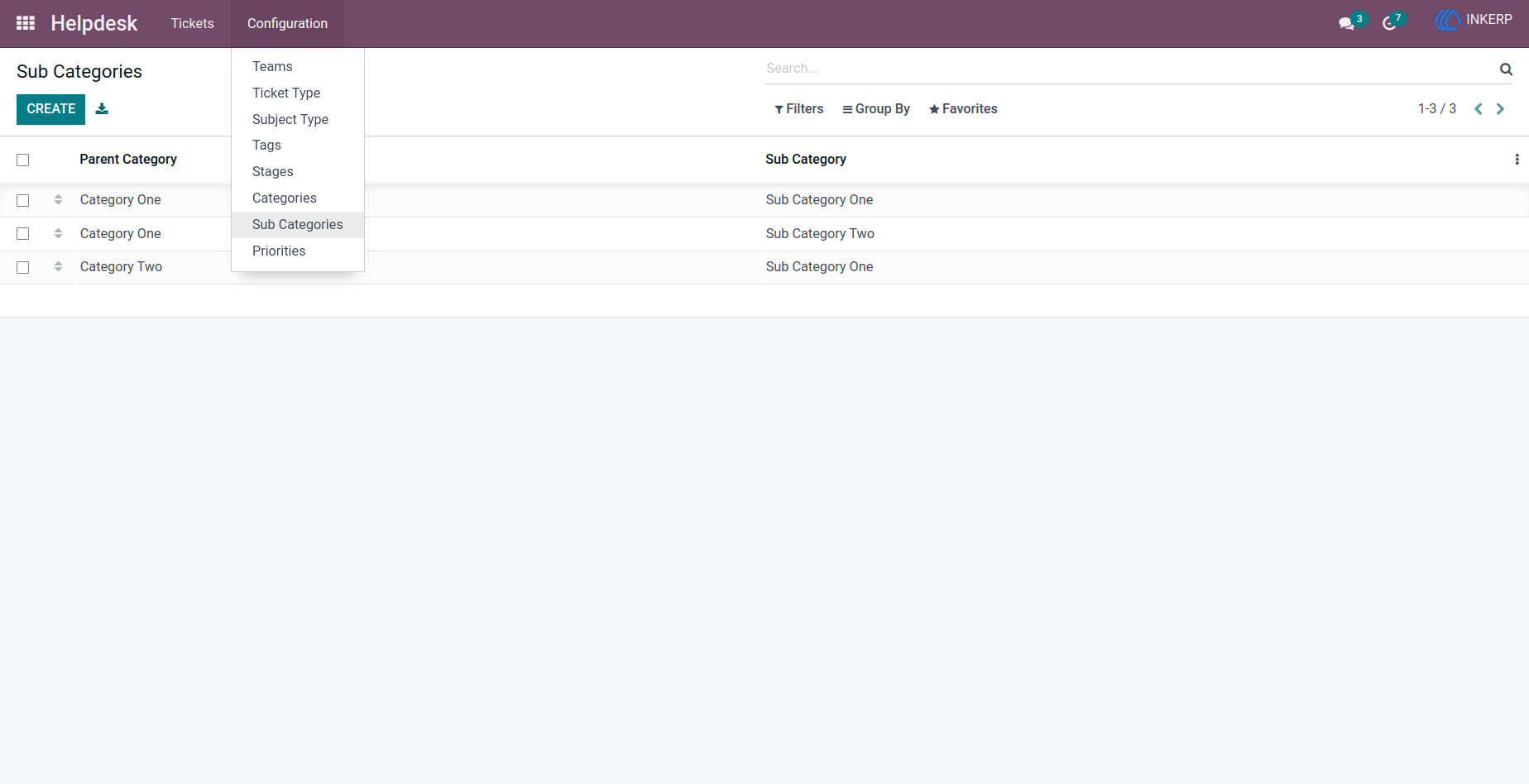Click the search magnifier icon
The width and height of the screenshot is (1529, 784).
point(1506,69)
